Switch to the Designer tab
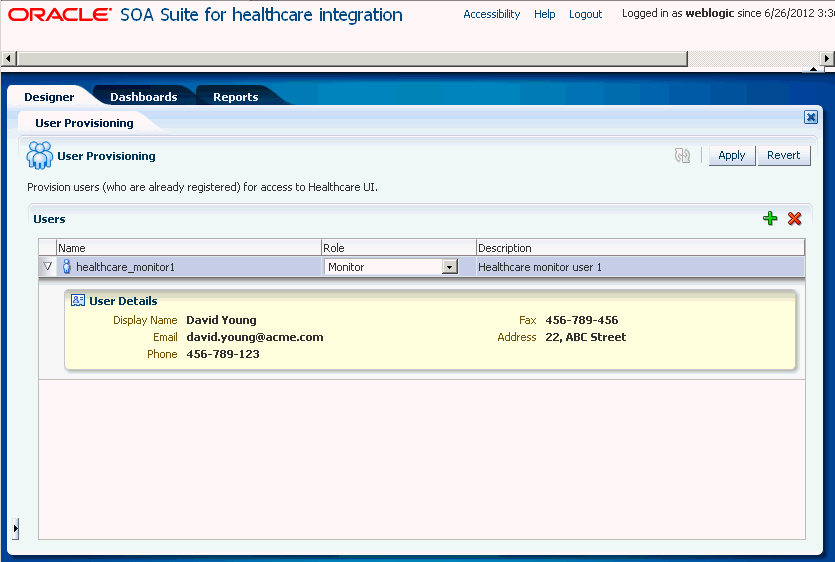The width and height of the screenshot is (835, 562). [49, 97]
